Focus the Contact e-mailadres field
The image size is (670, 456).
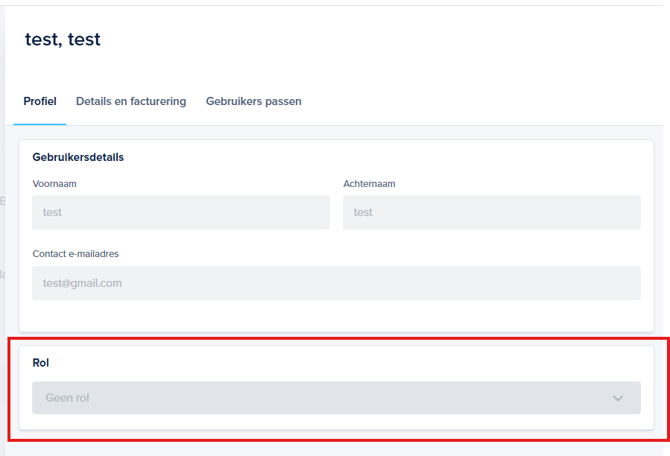[x=336, y=283]
